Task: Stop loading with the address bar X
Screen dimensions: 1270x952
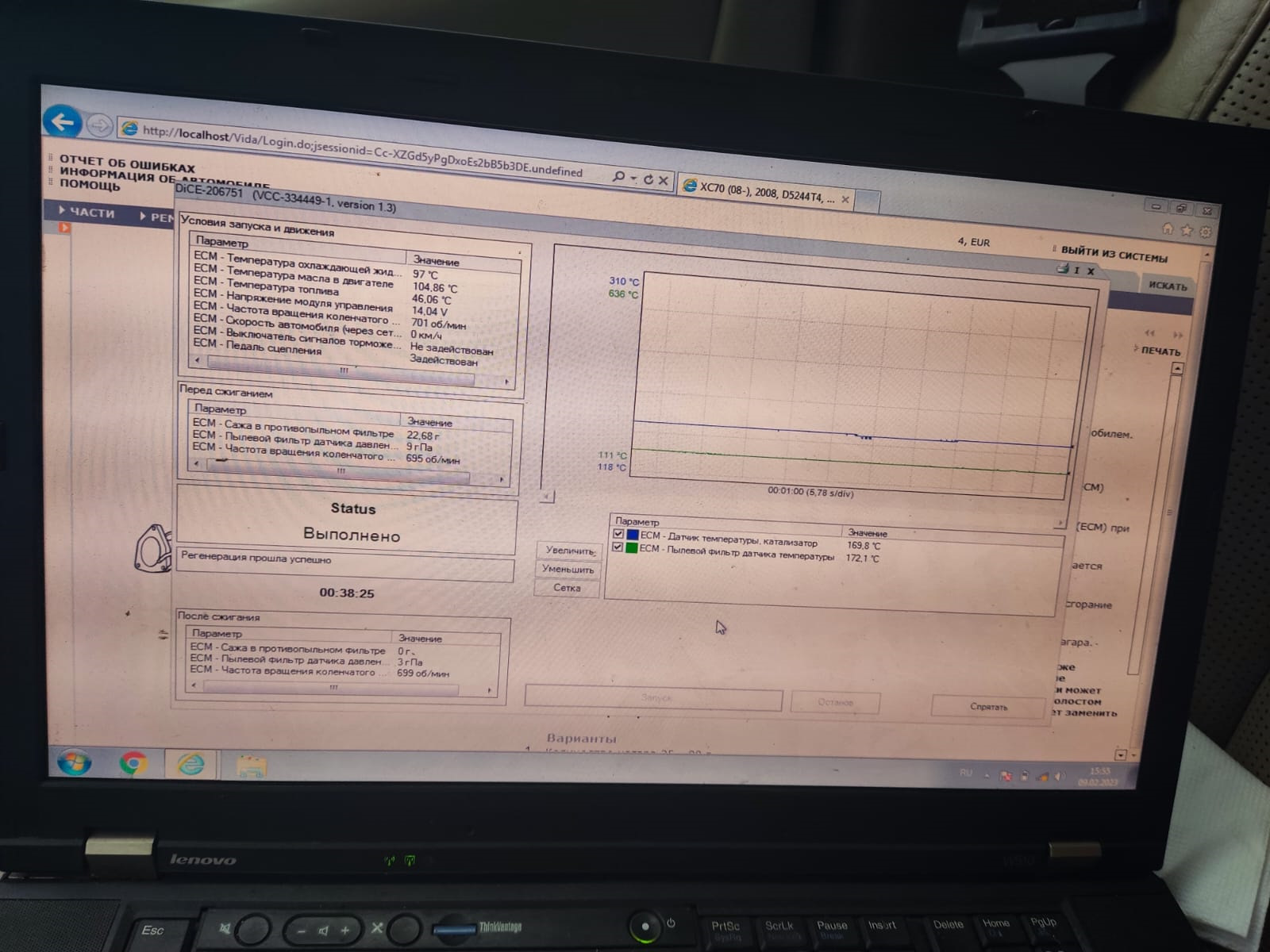Action: (663, 181)
